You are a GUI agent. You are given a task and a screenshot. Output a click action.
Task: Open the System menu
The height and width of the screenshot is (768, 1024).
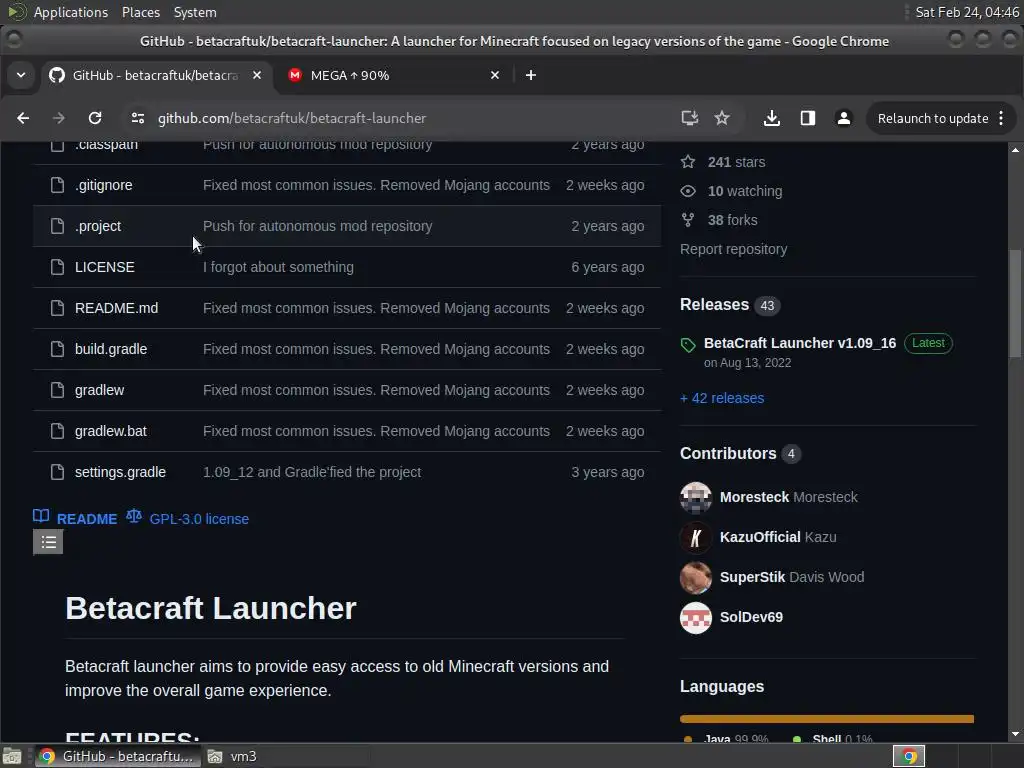pos(195,12)
